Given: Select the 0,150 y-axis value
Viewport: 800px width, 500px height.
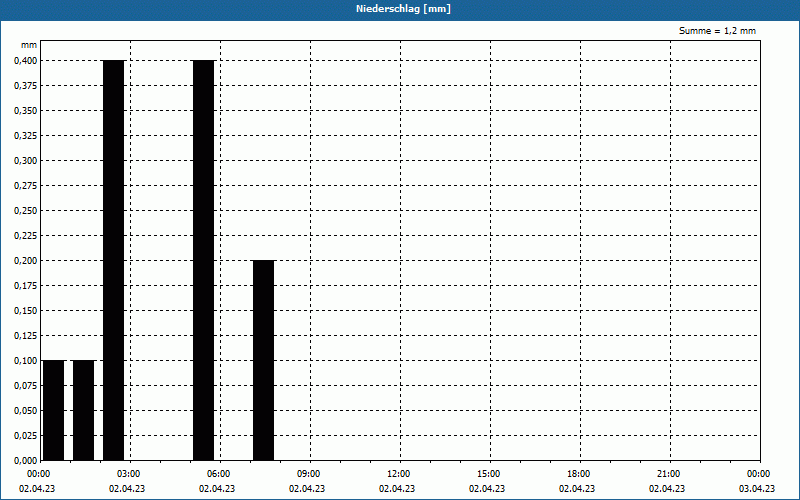Looking at the screenshot, I should tap(26, 311).
